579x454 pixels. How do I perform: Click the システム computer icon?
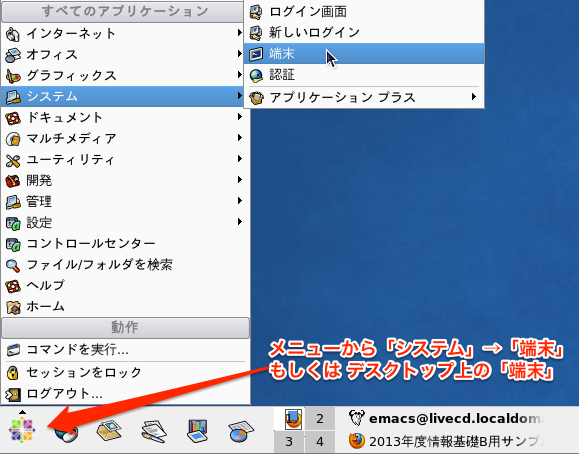[x=13, y=97]
